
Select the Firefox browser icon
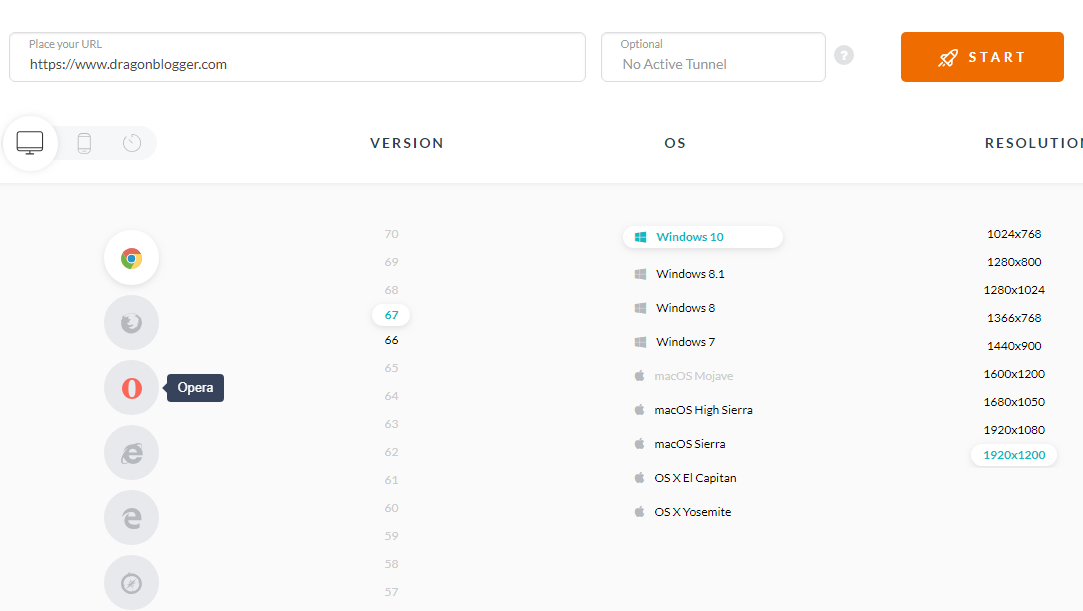tap(131, 323)
